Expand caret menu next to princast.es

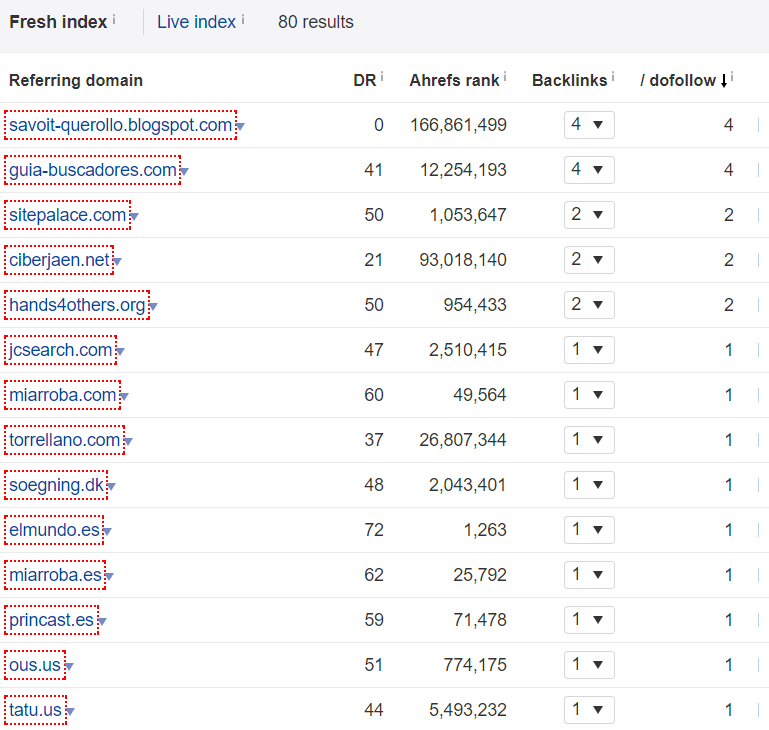[102, 622]
